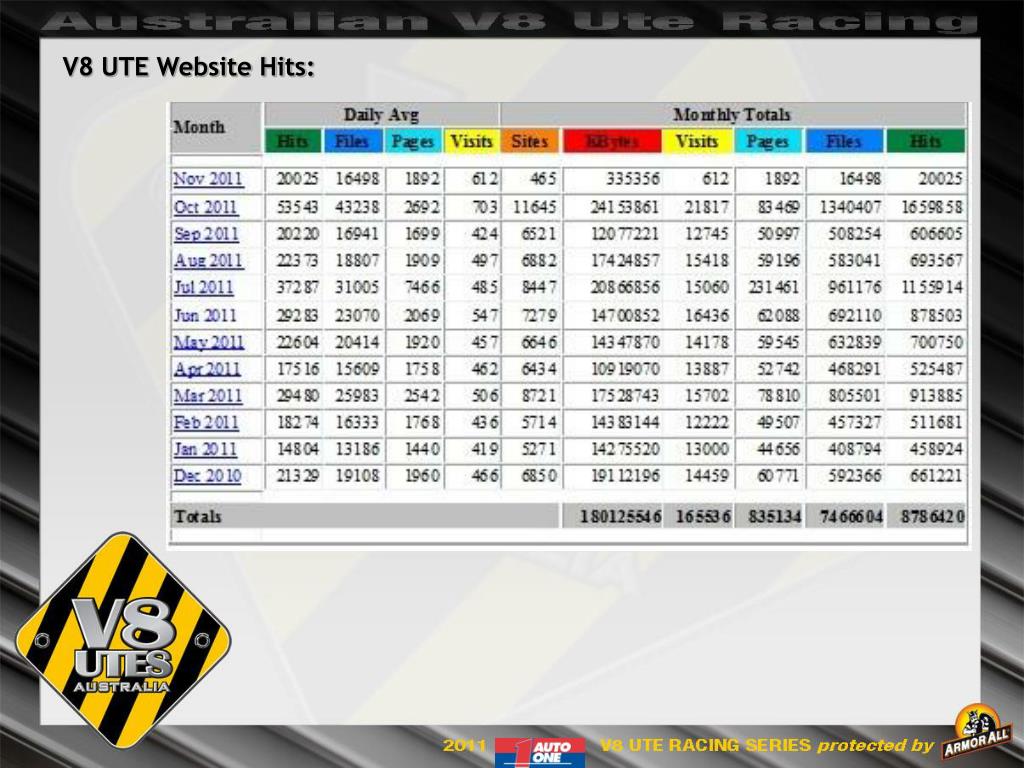Image resolution: width=1024 pixels, height=768 pixels.
Task: Open the Jan 2011 month link
Action: [x=205, y=449]
